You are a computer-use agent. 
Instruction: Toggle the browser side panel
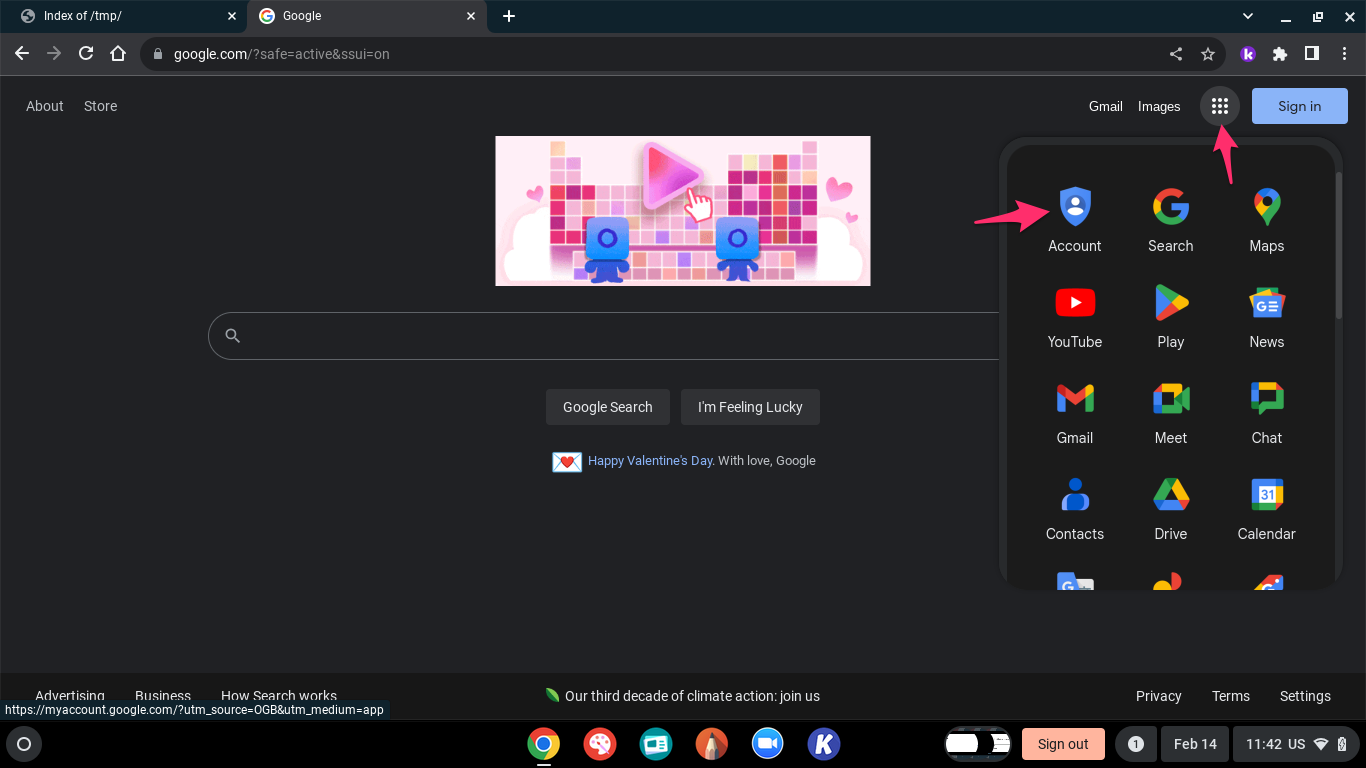(1312, 54)
